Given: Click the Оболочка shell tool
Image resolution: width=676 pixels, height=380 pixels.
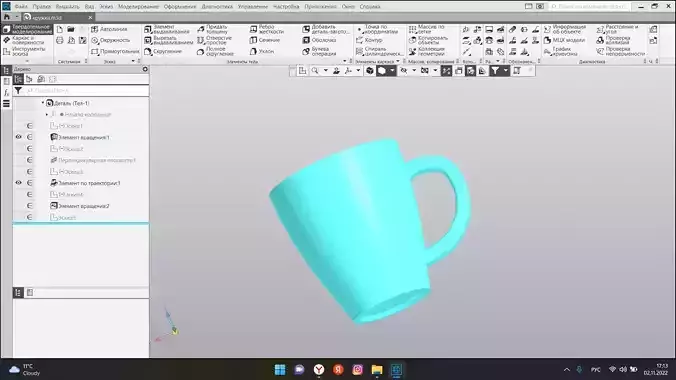Looking at the screenshot, I should [319, 40].
